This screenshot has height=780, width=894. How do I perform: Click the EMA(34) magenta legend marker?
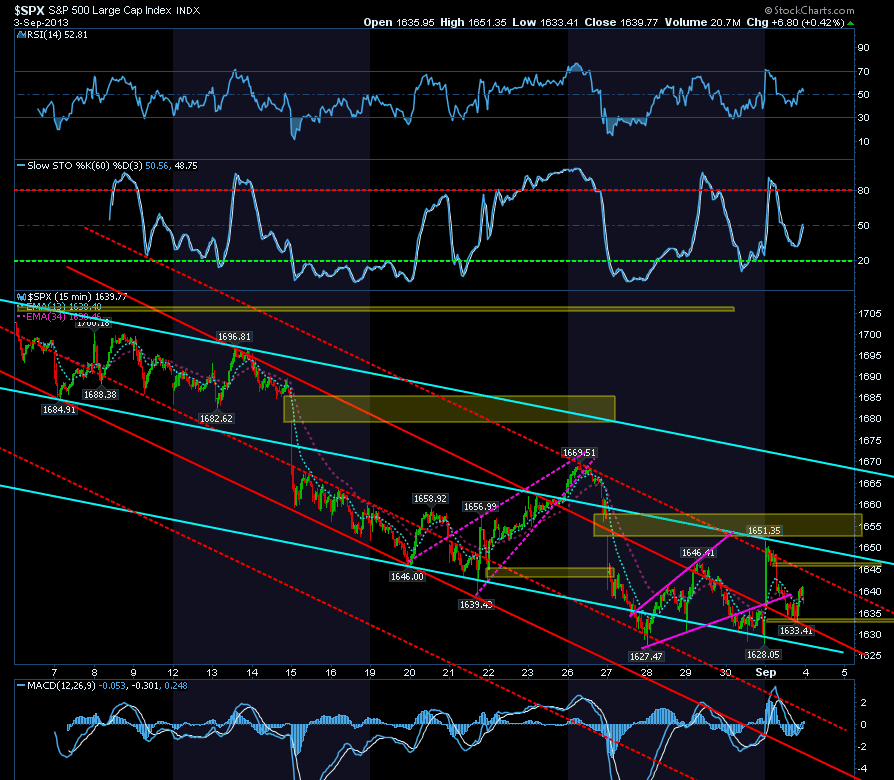click(21, 316)
